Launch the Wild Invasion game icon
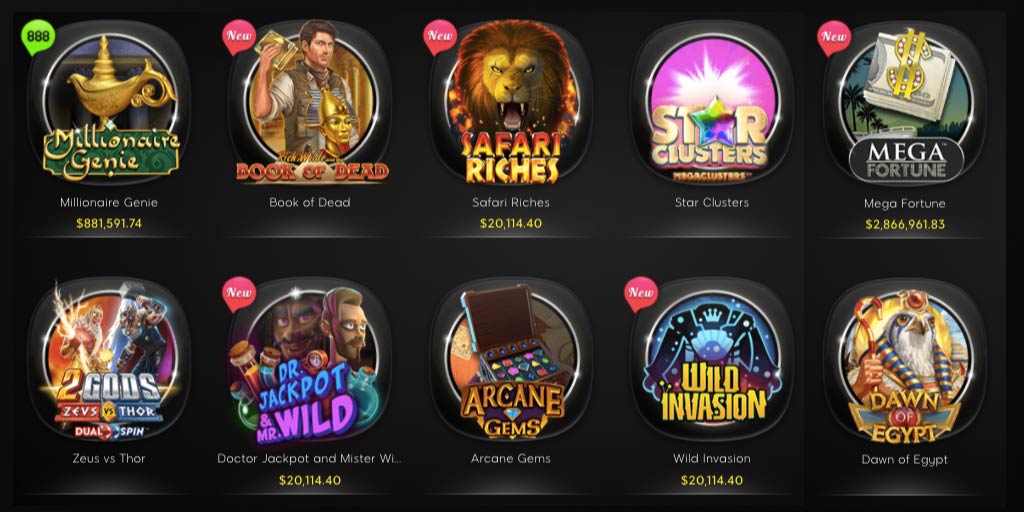This screenshot has width=1024, height=512. click(x=712, y=359)
